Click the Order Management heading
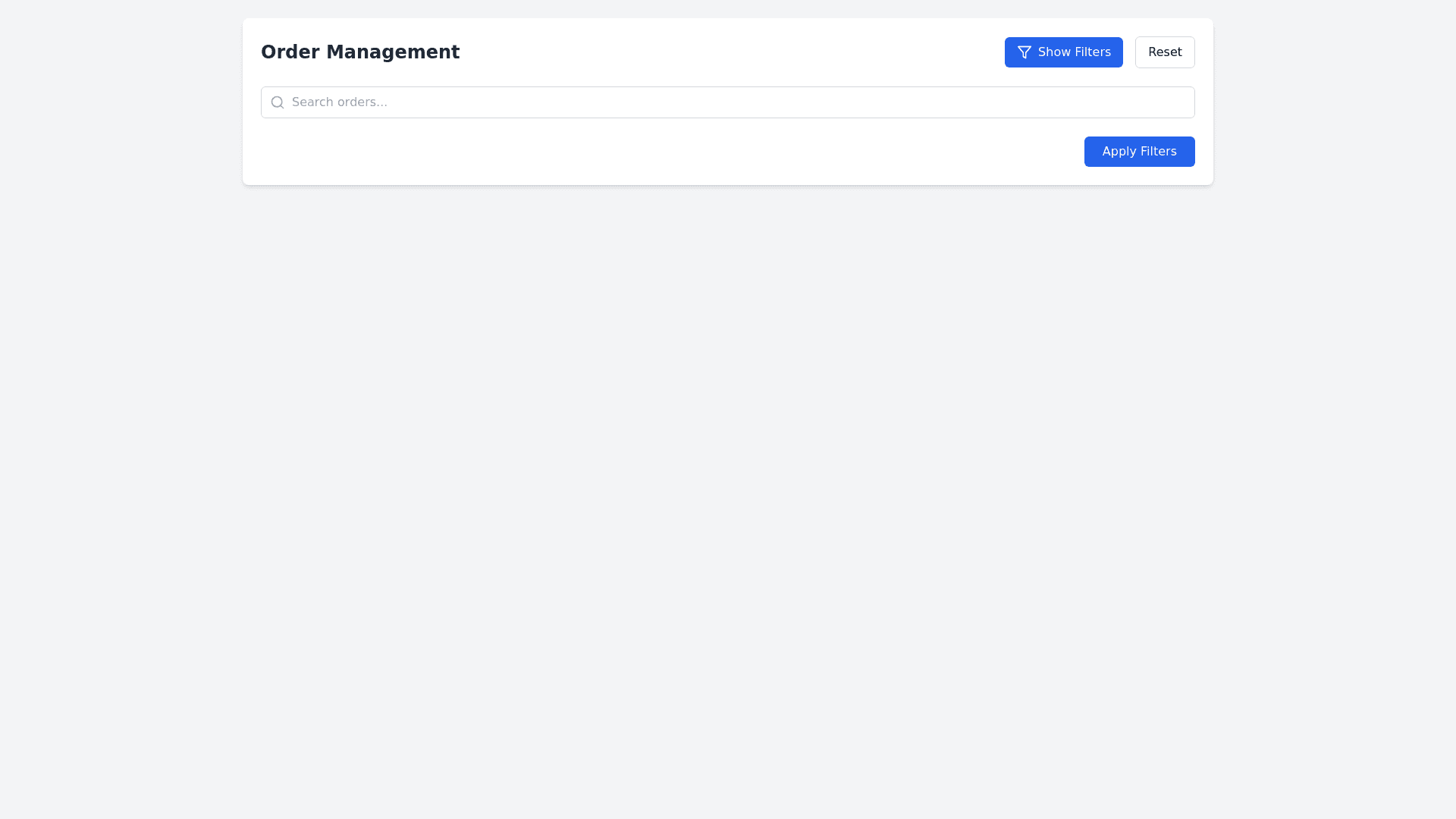Image resolution: width=1456 pixels, height=819 pixels. pyautogui.click(x=360, y=52)
